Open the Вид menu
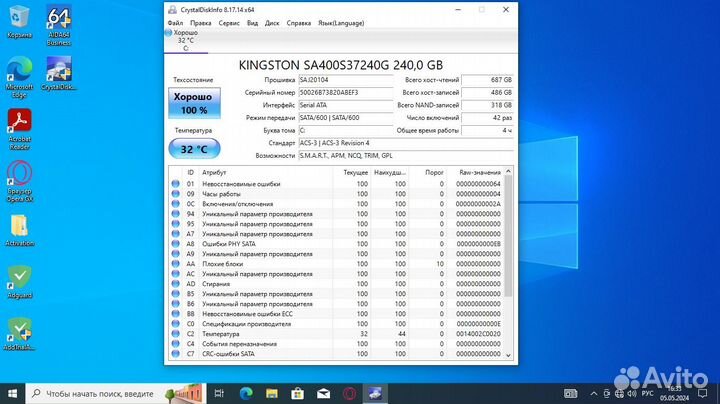The image size is (720, 404). point(252,23)
